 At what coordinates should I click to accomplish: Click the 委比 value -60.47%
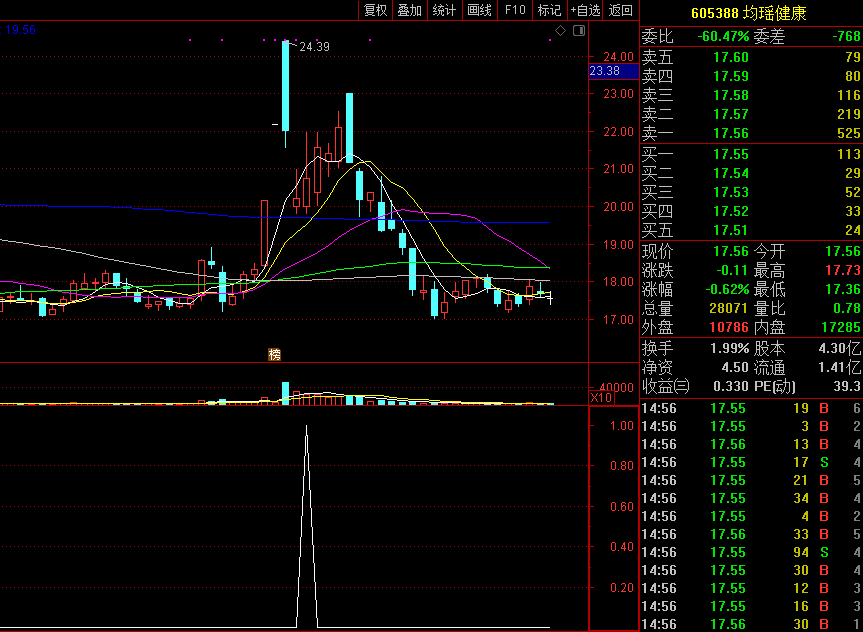(723, 37)
